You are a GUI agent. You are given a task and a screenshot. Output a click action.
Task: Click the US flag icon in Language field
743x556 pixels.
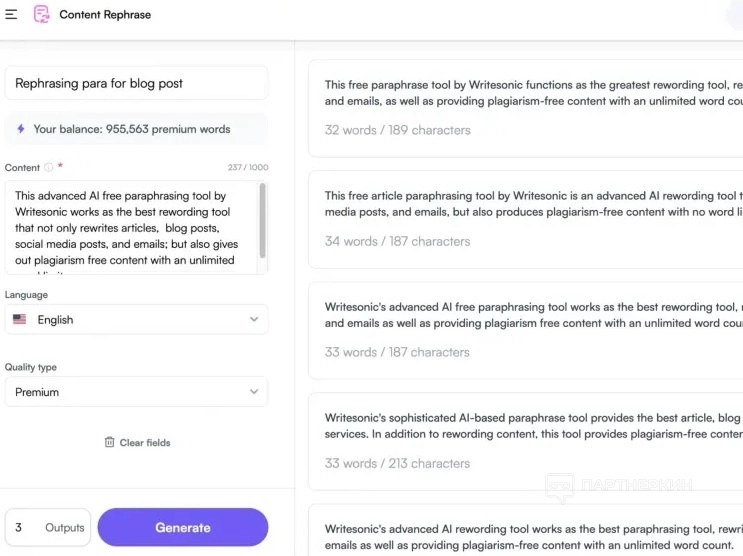pos(20,320)
